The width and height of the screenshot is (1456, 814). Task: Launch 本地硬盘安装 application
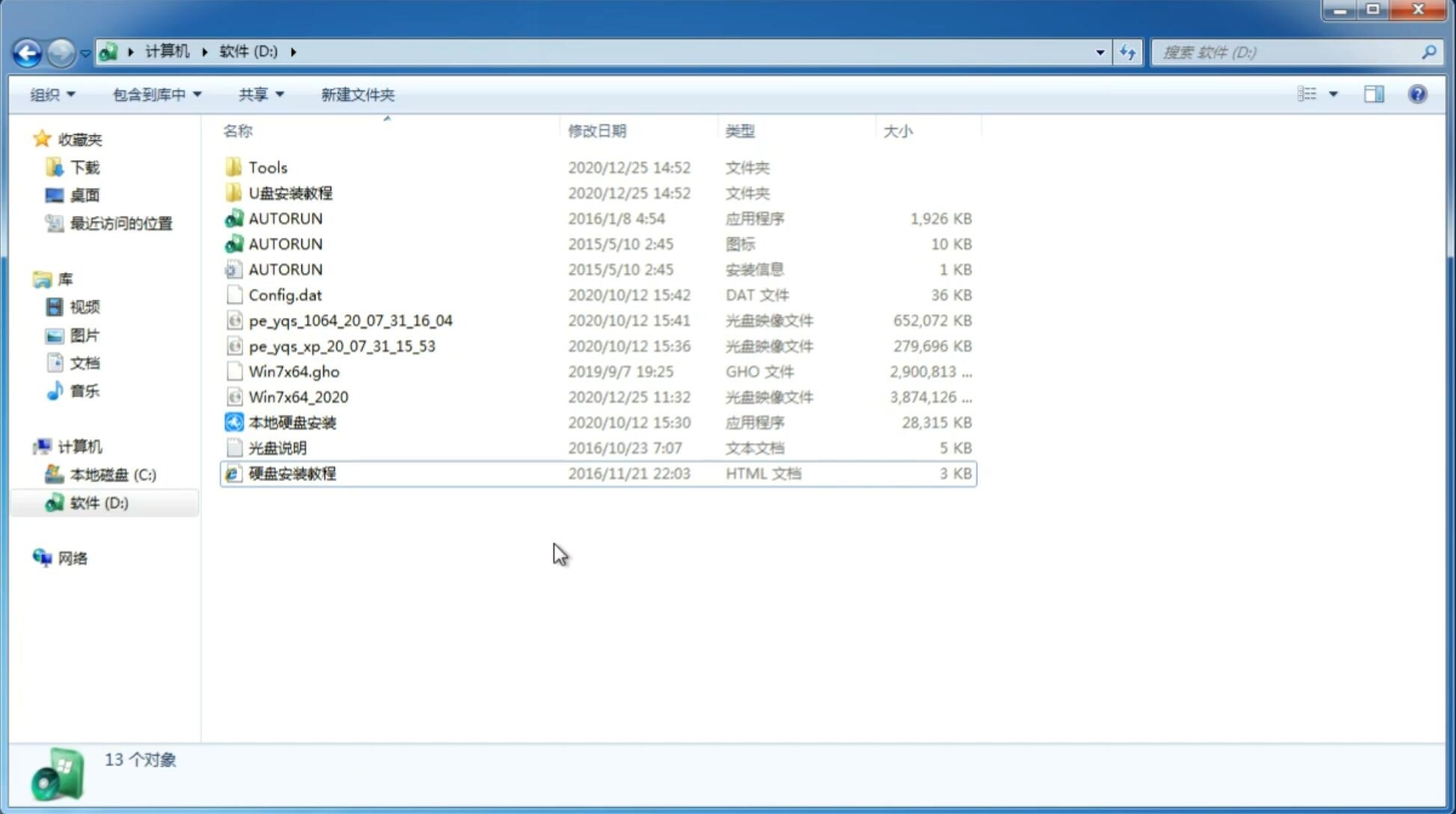click(291, 422)
